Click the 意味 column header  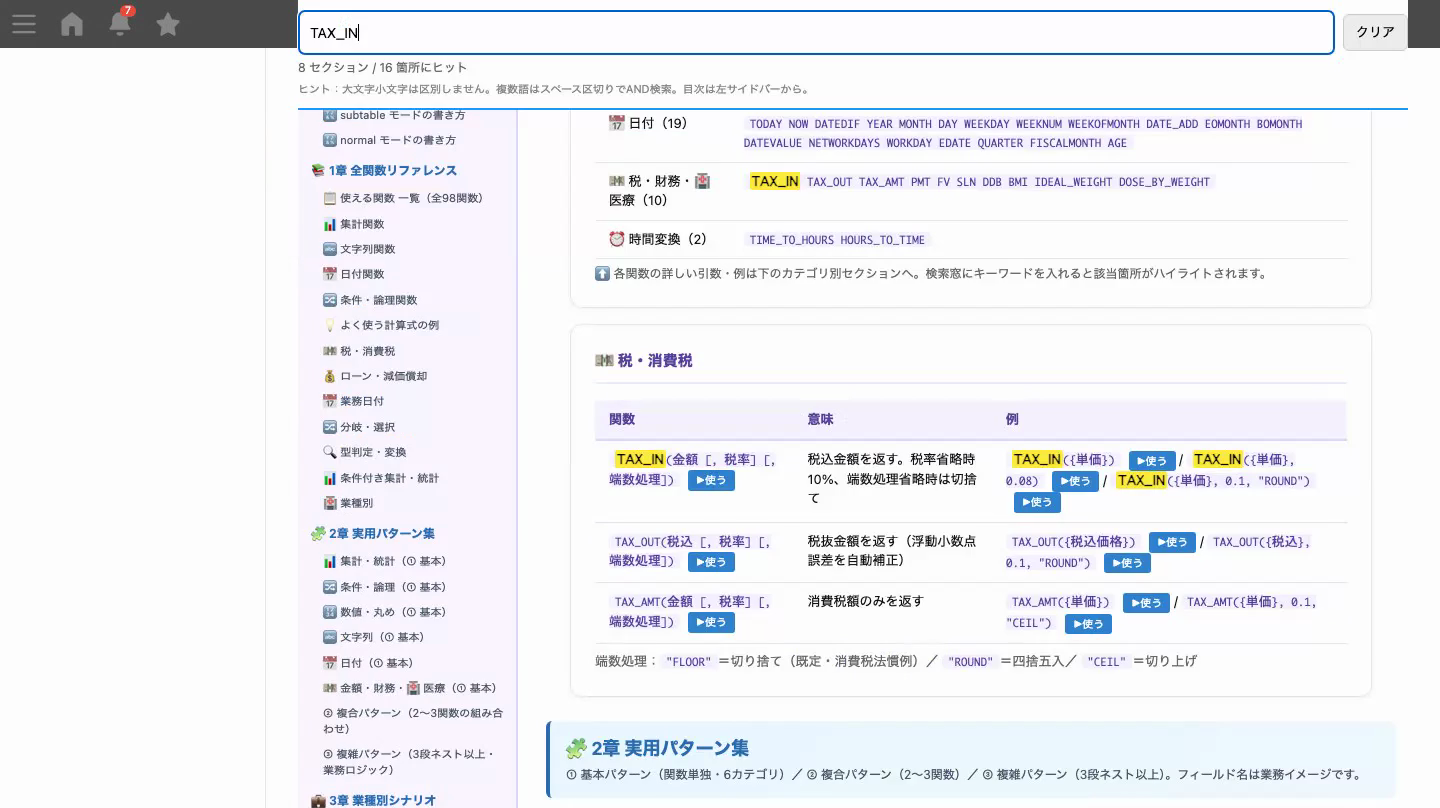(821, 419)
